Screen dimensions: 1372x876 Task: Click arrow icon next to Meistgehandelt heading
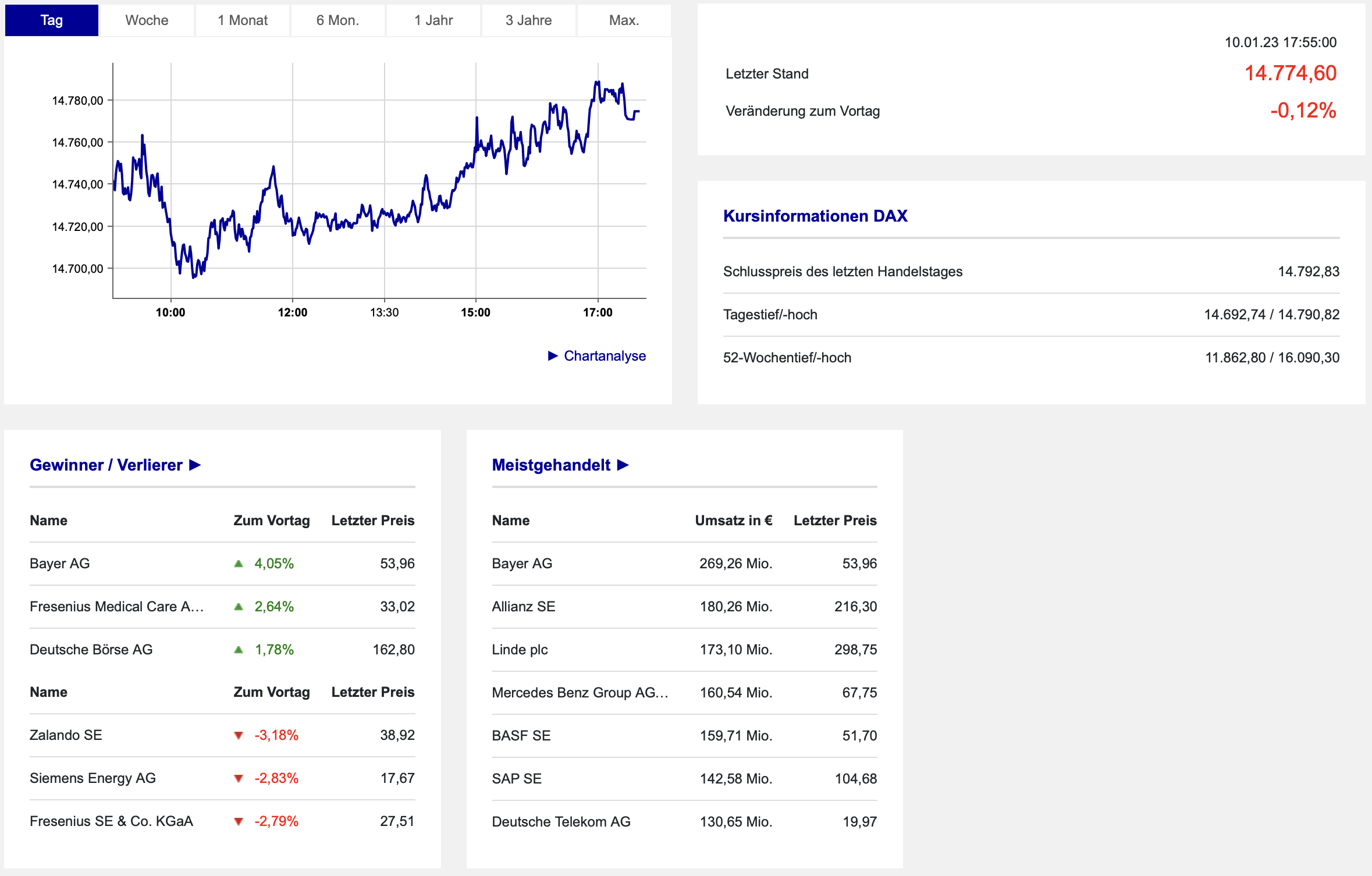623,465
